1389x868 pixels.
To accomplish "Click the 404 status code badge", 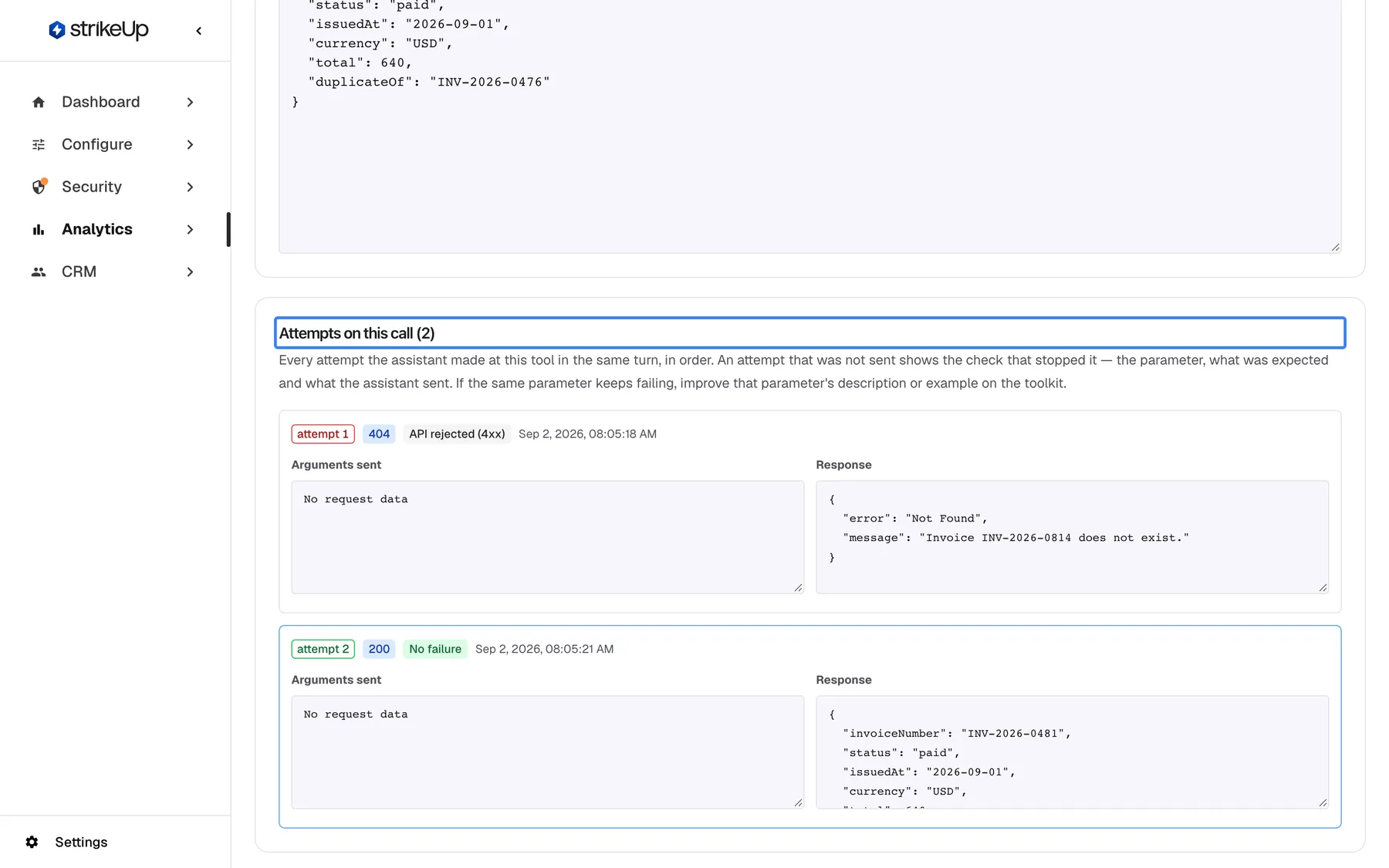I will click(x=379, y=434).
